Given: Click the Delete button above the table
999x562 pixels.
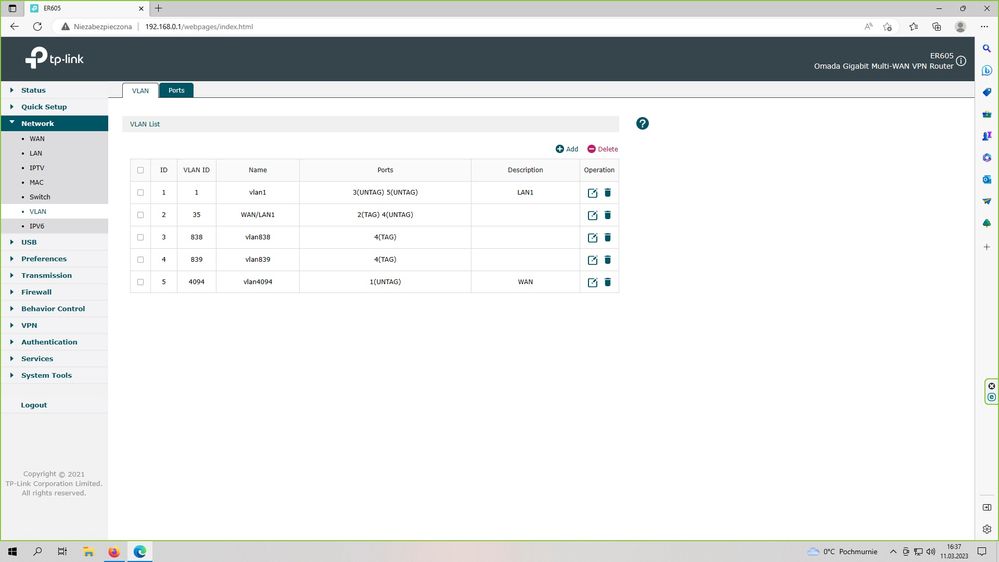Looking at the screenshot, I should pos(602,149).
